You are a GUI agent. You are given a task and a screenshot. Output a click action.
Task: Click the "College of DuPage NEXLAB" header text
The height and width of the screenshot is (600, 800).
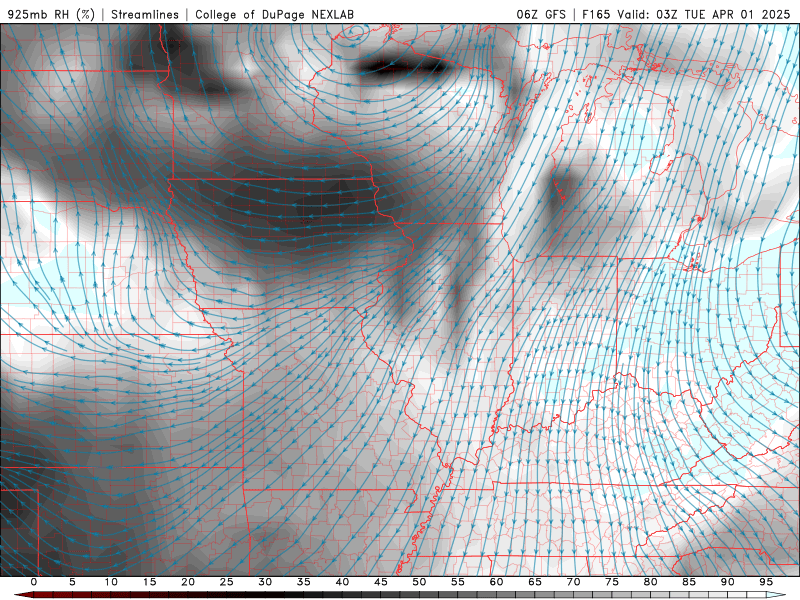pyautogui.click(x=274, y=14)
